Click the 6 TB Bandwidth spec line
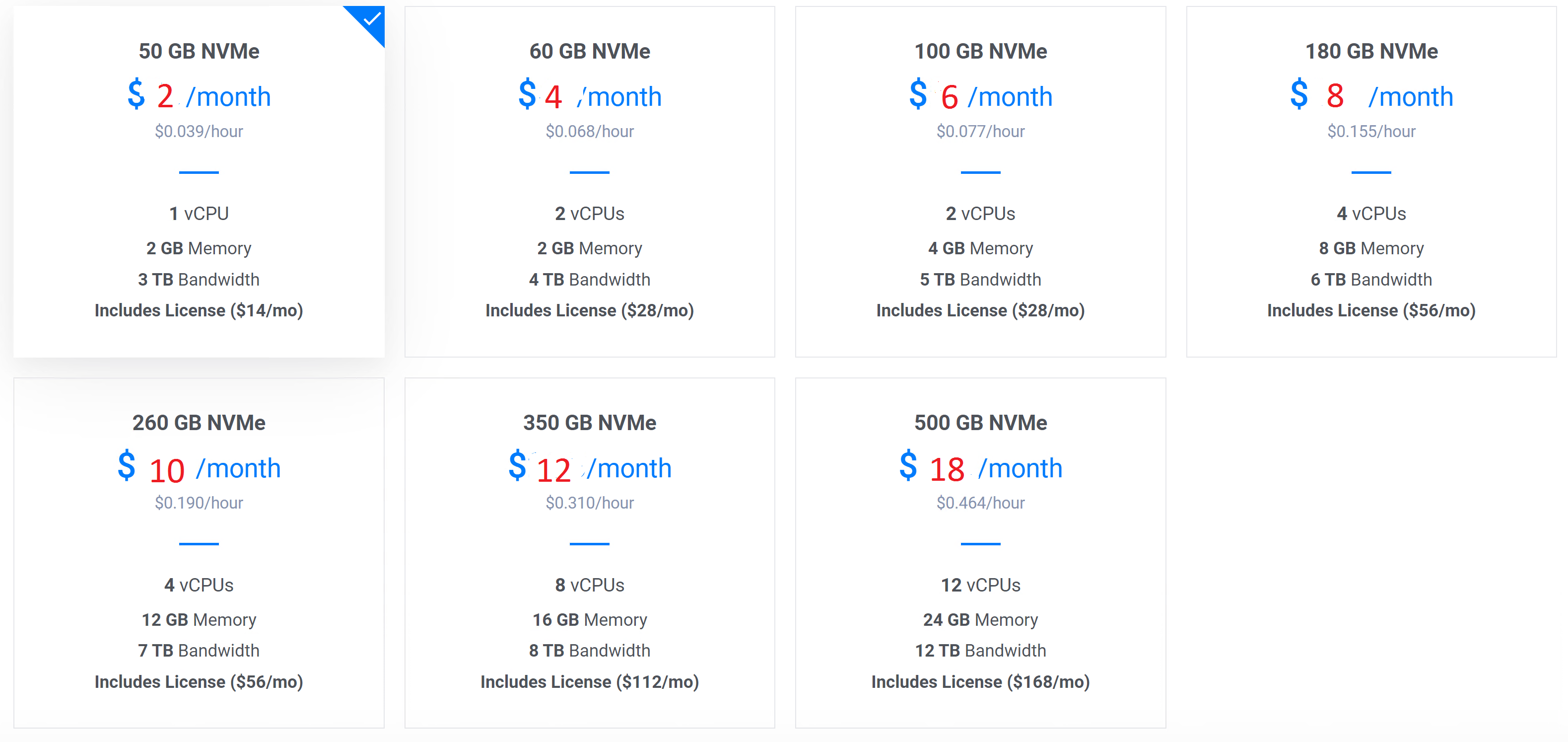This screenshot has height=742, width=1568. coord(1371,280)
